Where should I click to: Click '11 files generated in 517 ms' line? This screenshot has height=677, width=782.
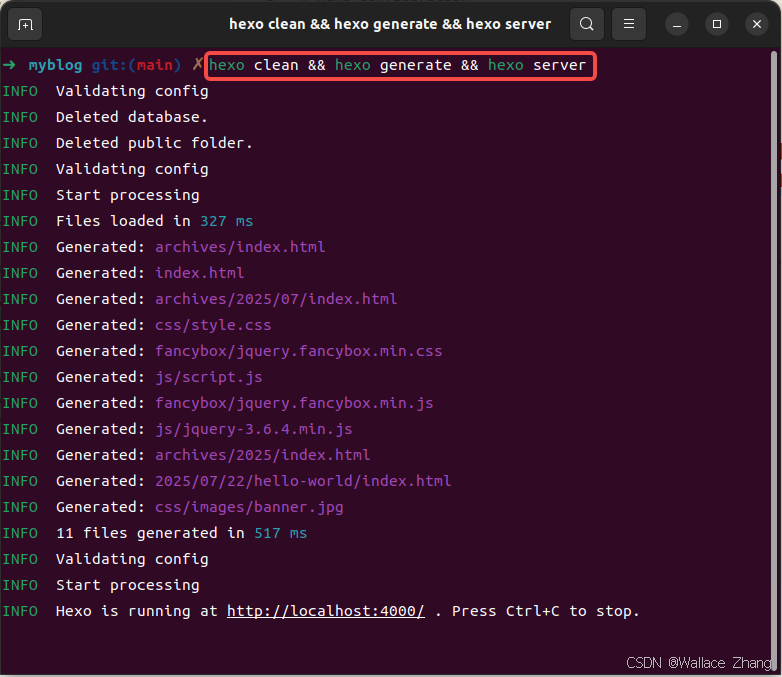point(155,533)
